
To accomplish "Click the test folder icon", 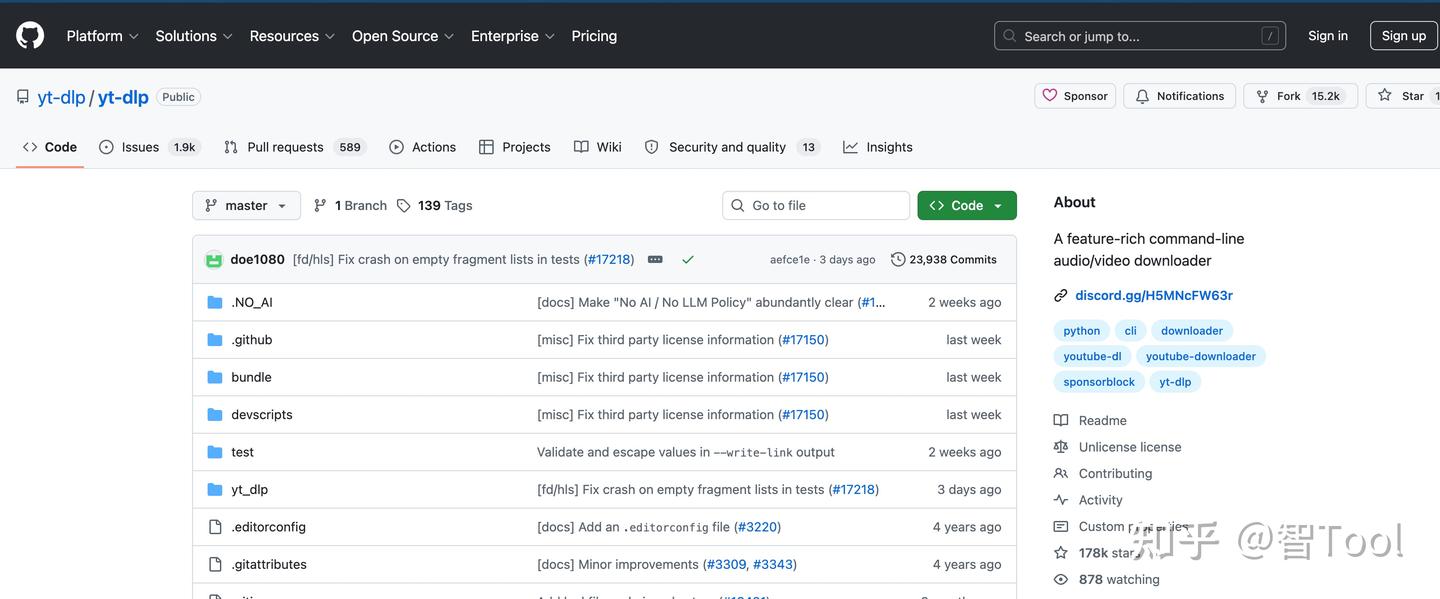I will click(x=215, y=452).
